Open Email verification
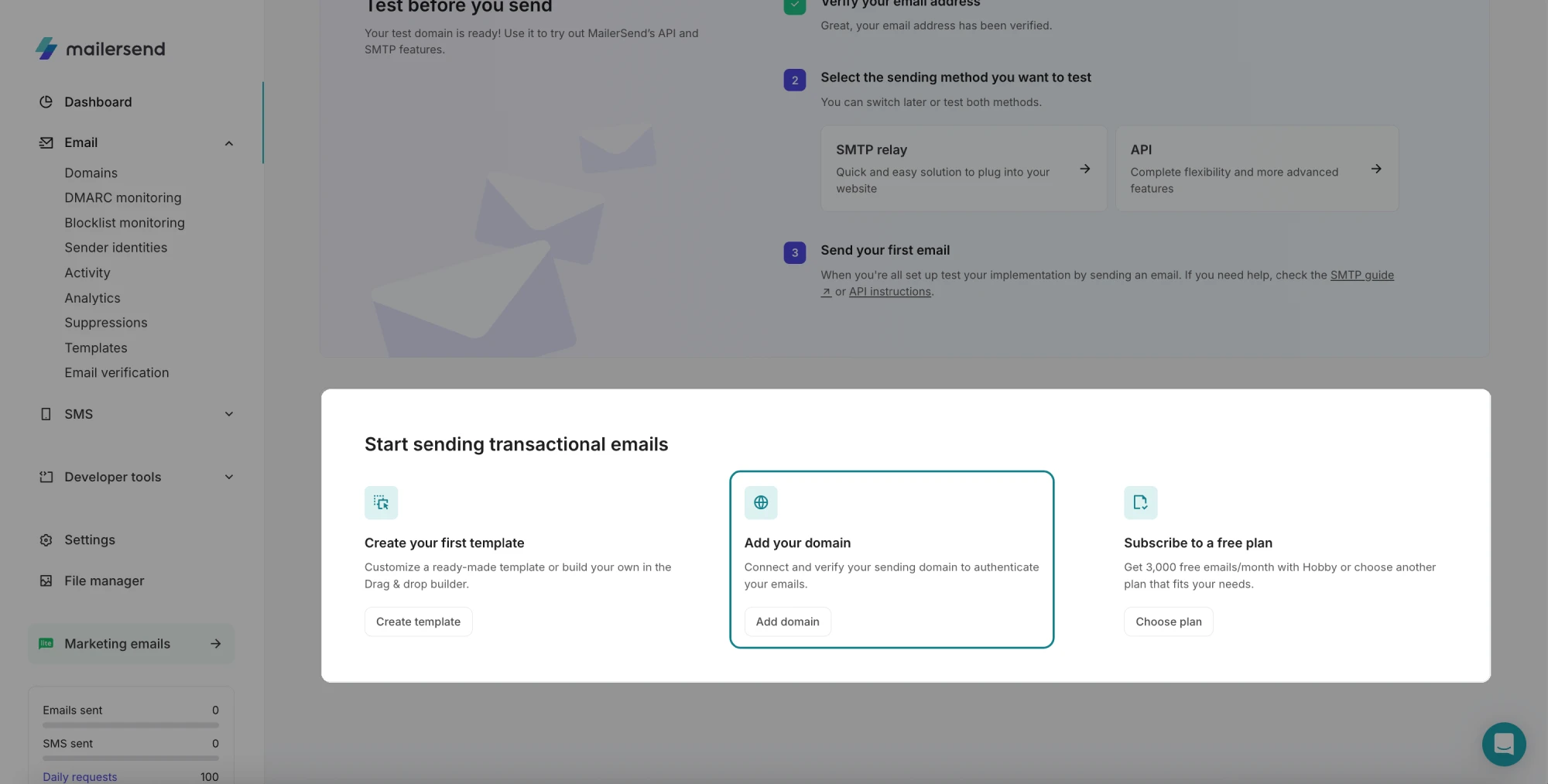 [x=116, y=372]
